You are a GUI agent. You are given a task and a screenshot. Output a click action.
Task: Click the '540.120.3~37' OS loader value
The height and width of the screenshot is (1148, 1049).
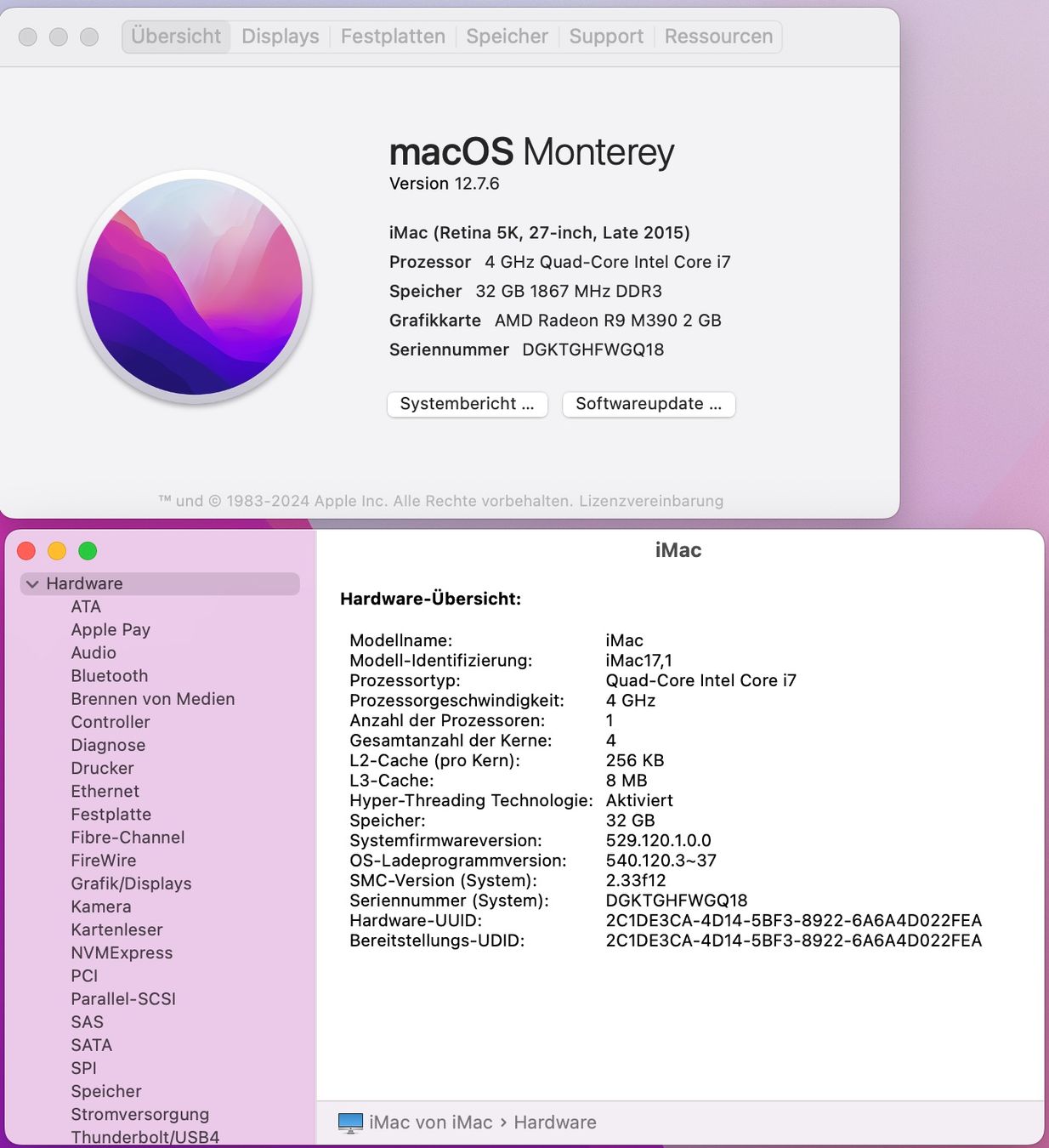(661, 861)
